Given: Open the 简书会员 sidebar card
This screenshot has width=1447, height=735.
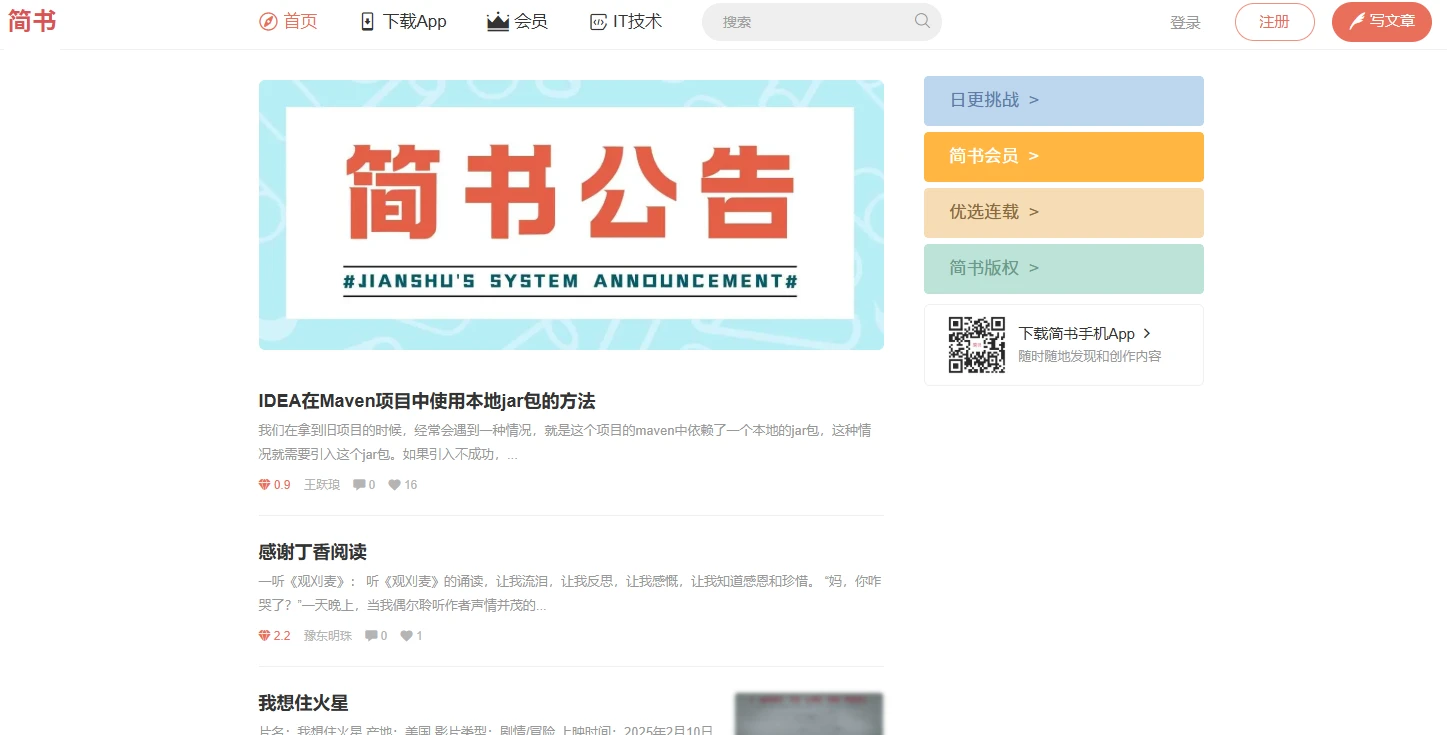Looking at the screenshot, I should (1064, 157).
